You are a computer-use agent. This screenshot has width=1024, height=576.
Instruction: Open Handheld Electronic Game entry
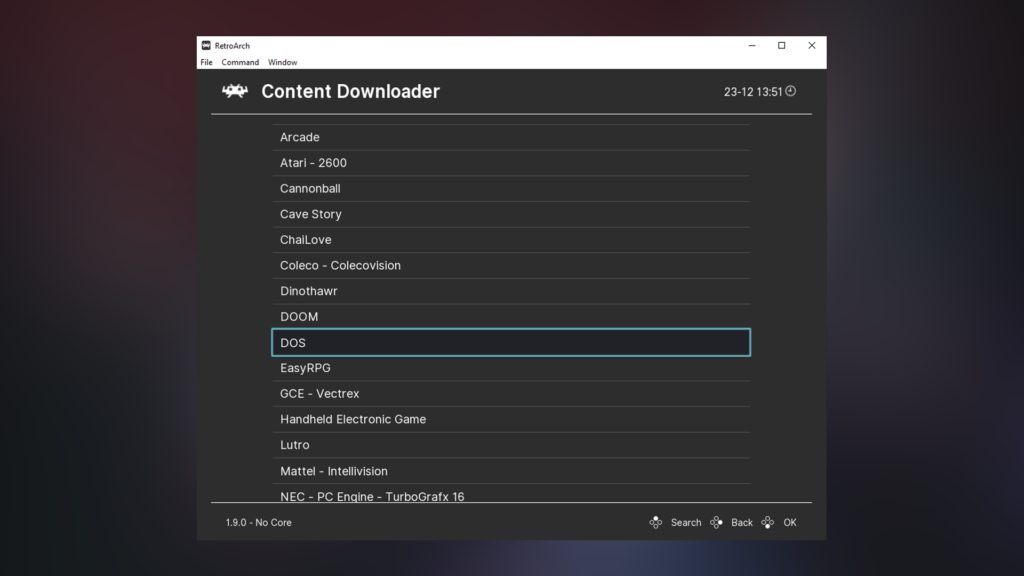click(511, 419)
